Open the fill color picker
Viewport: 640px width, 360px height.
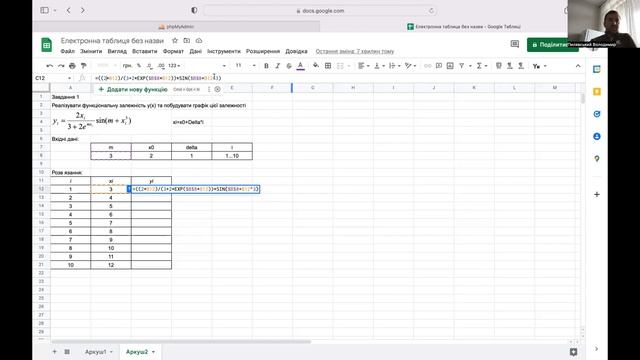[316, 66]
